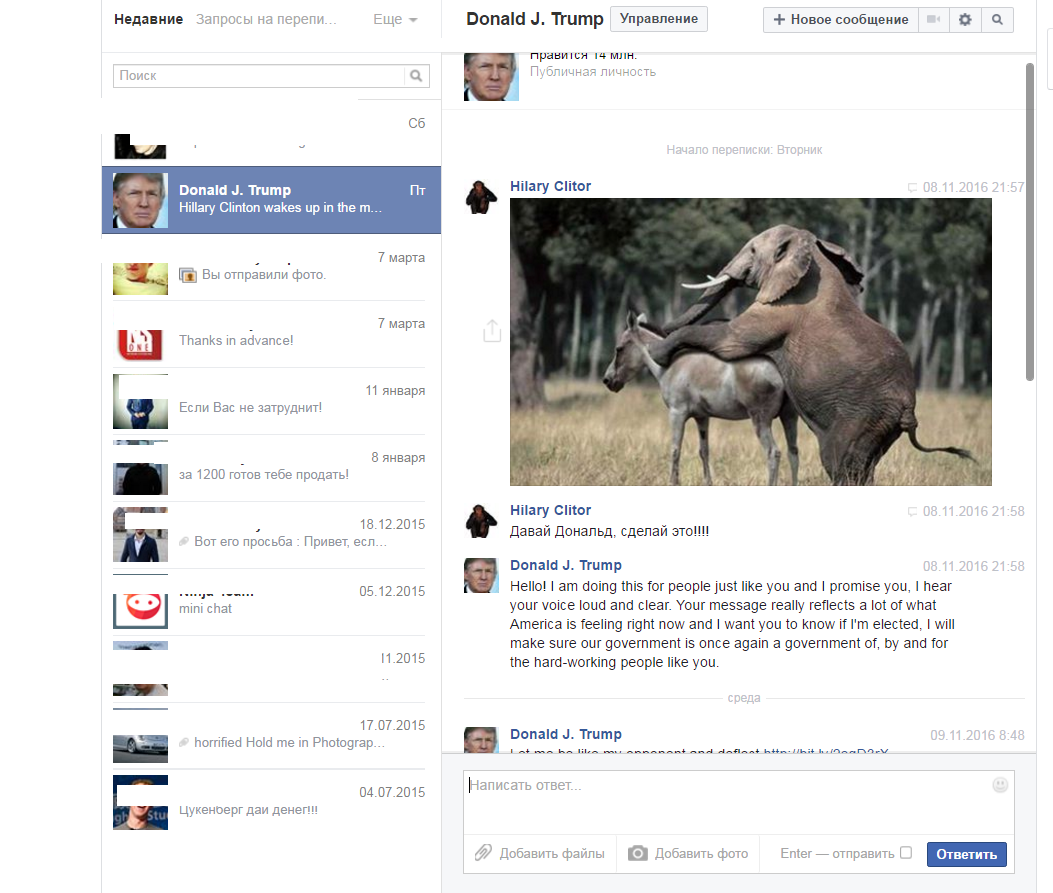Select the Donald J. Trump conversation in list

point(271,200)
